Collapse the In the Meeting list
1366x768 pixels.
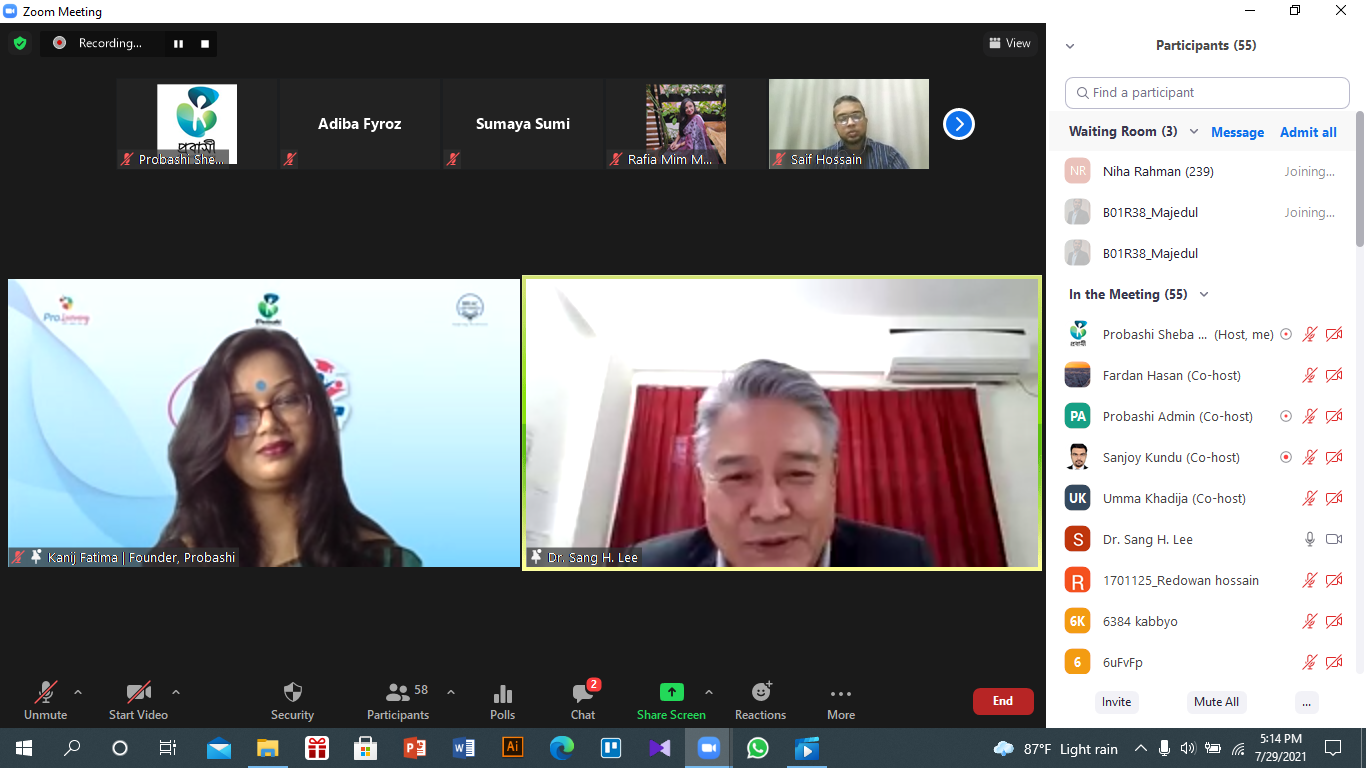[1204, 294]
